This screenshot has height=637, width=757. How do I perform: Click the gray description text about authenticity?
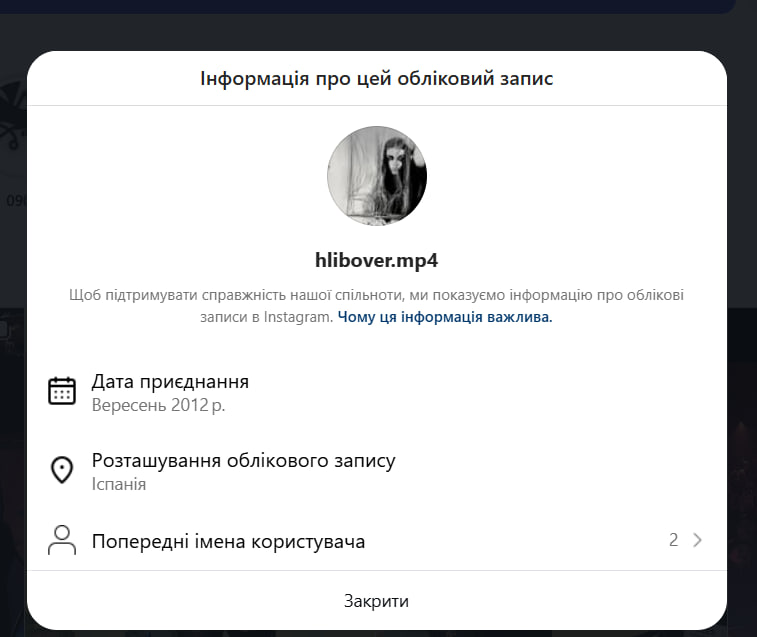tap(377, 296)
